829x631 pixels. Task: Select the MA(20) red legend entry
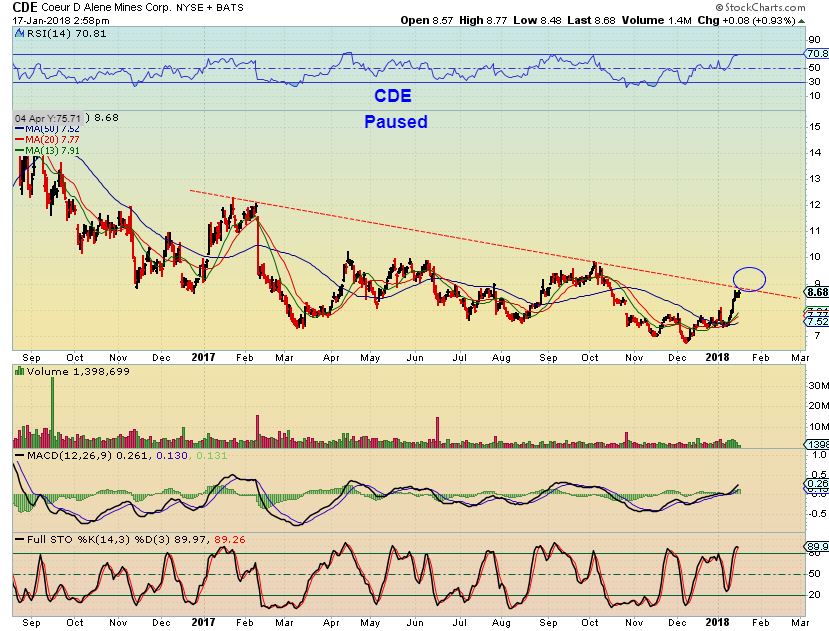click(x=48, y=140)
